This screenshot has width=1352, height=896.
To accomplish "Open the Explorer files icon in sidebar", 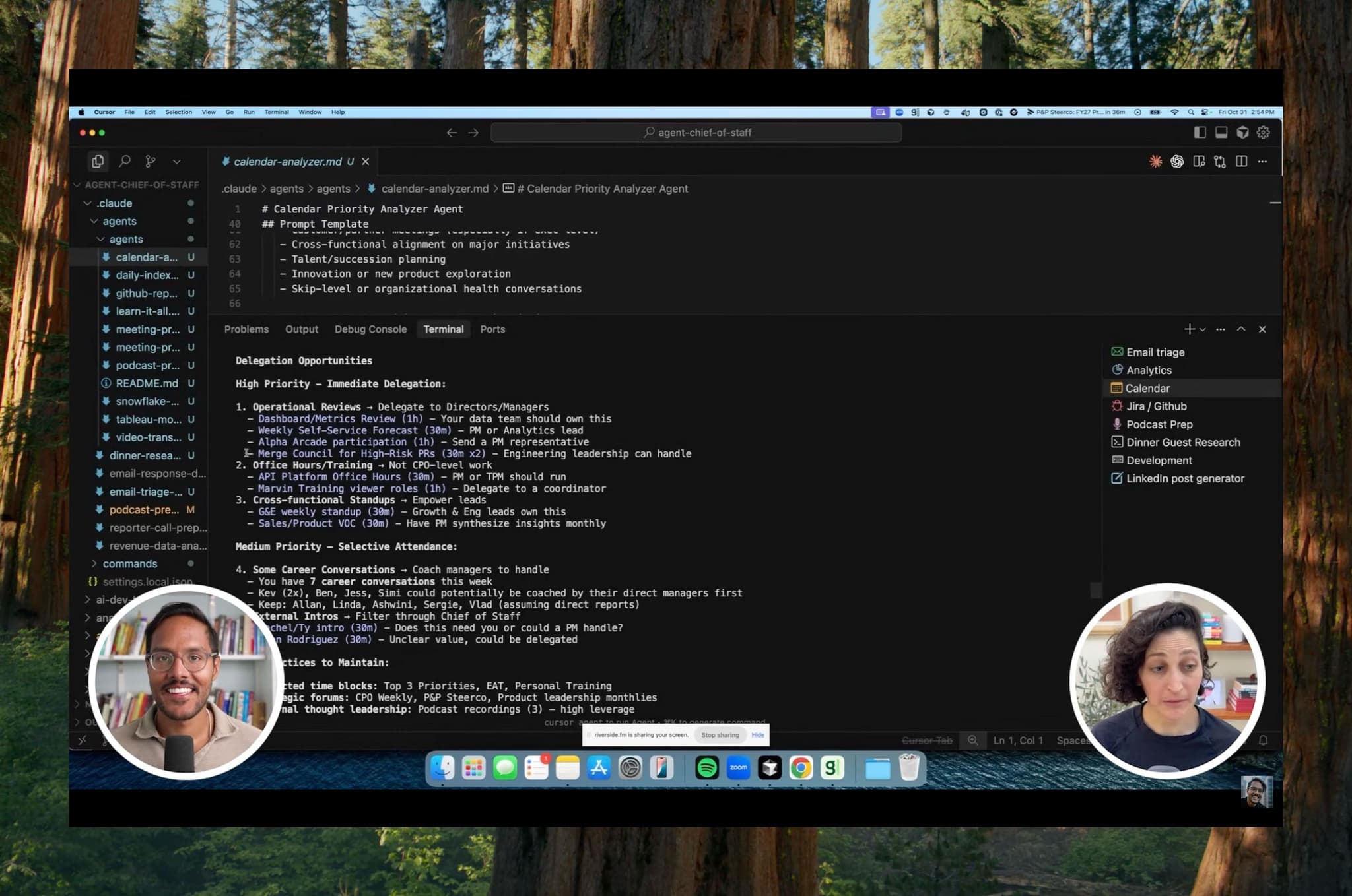I will (98, 161).
